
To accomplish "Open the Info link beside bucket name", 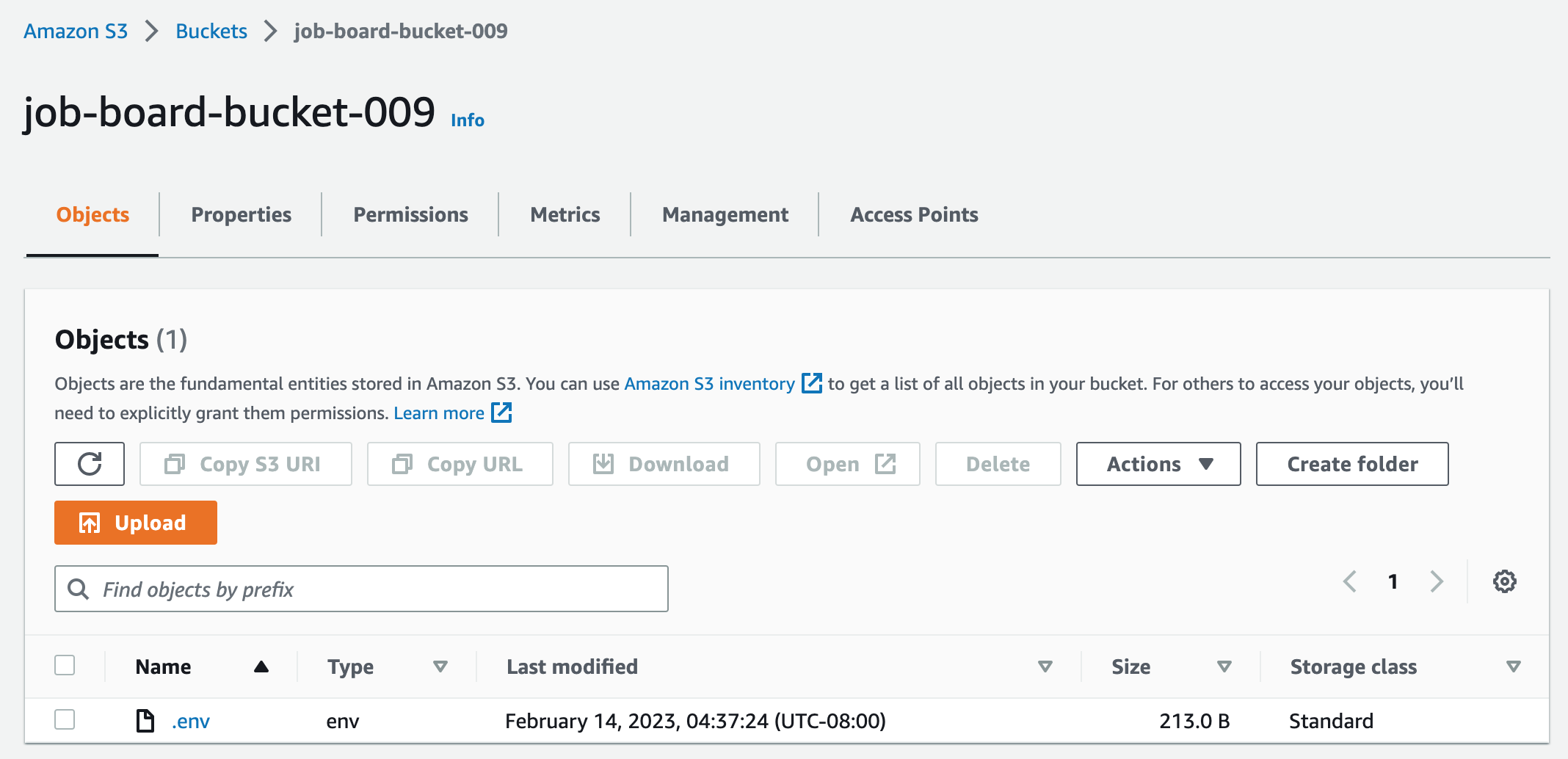I will (x=468, y=120).
